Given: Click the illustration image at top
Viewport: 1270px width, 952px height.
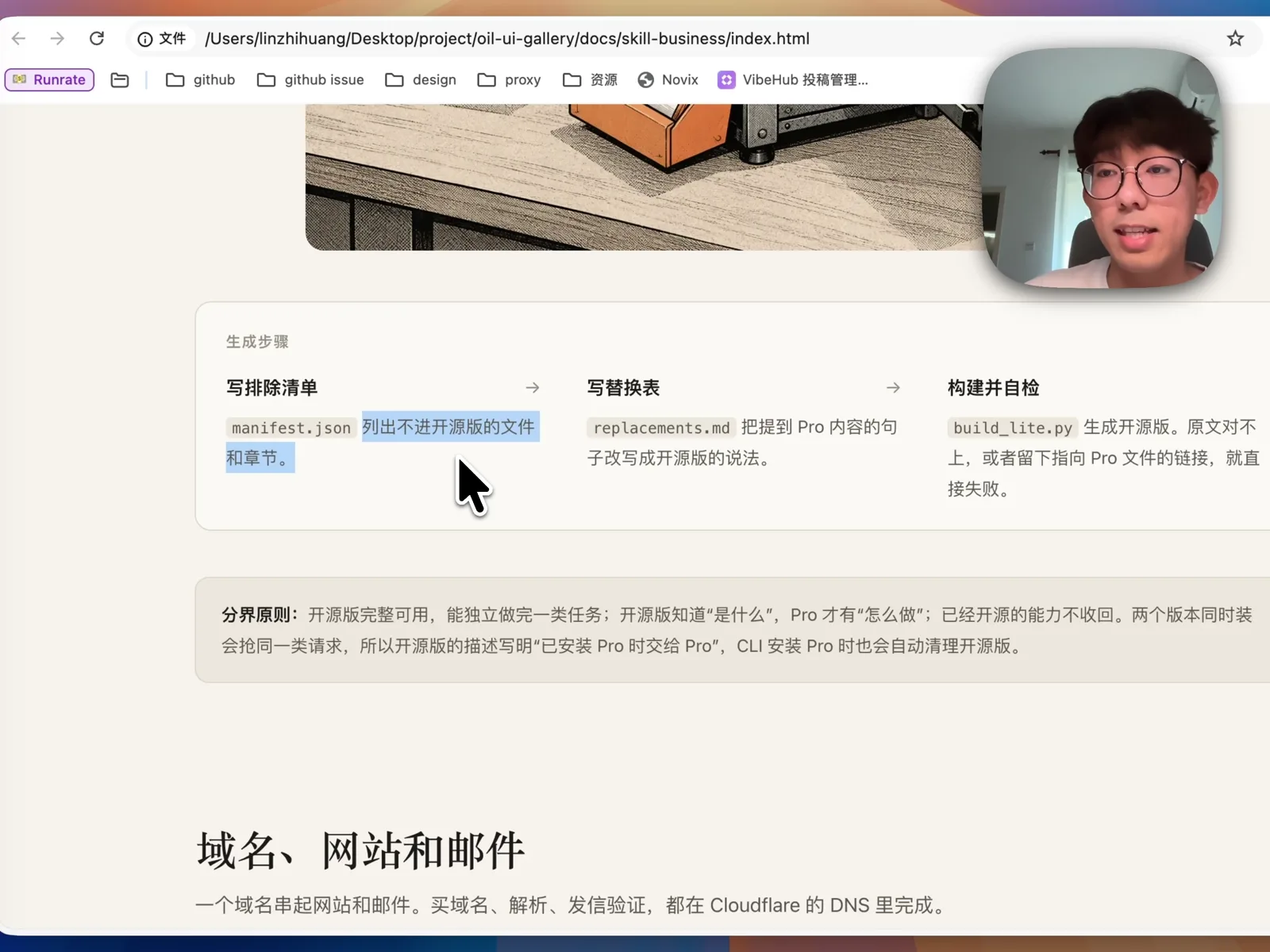Looking at the screenshot, I should pyautogui.click(x=644, y=177).
